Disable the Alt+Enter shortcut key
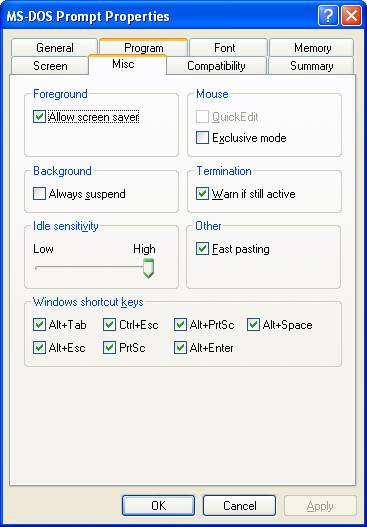The image size is (367, 527). tap(180, 348)
